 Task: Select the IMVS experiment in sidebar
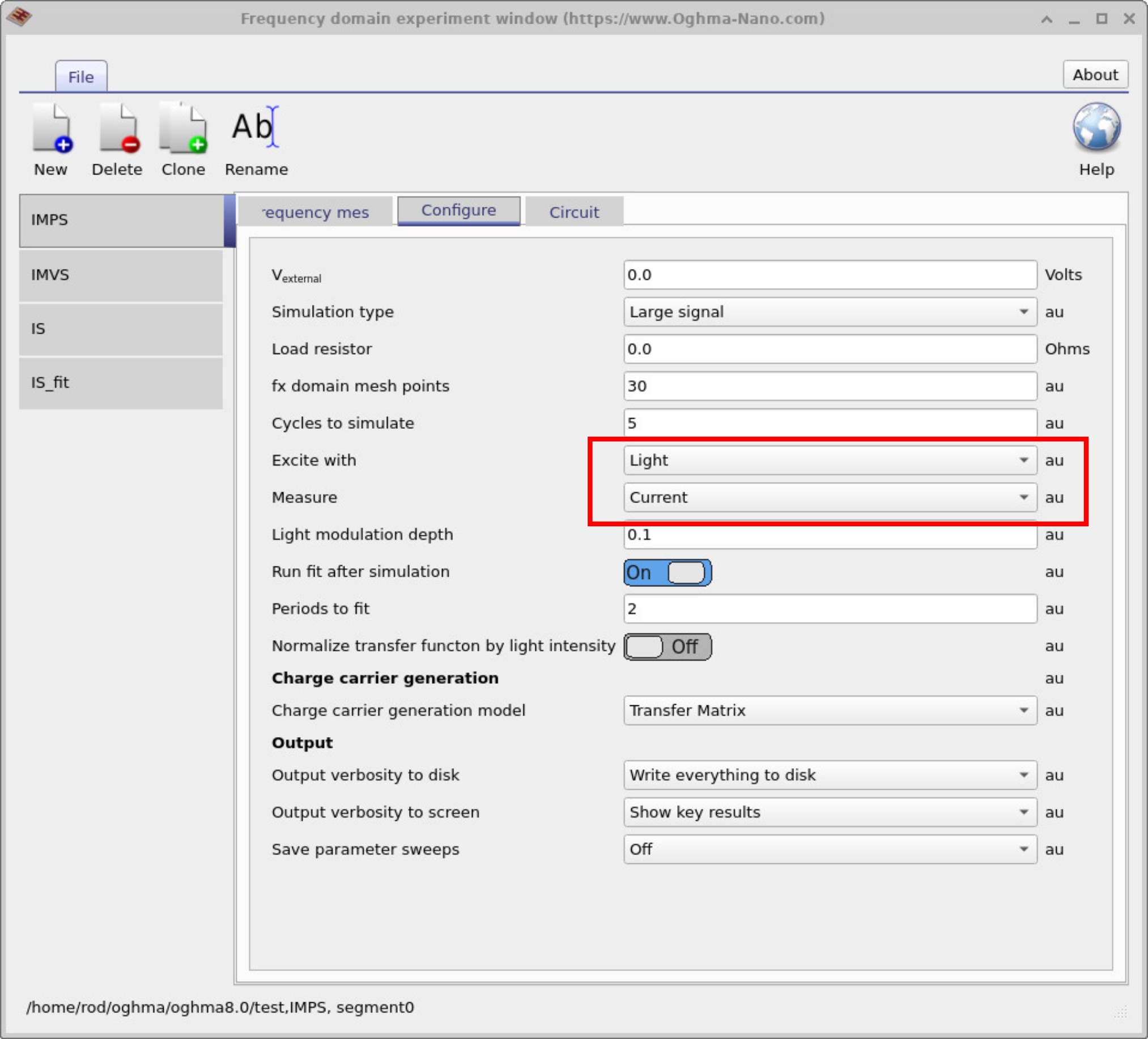pos(121,275)
